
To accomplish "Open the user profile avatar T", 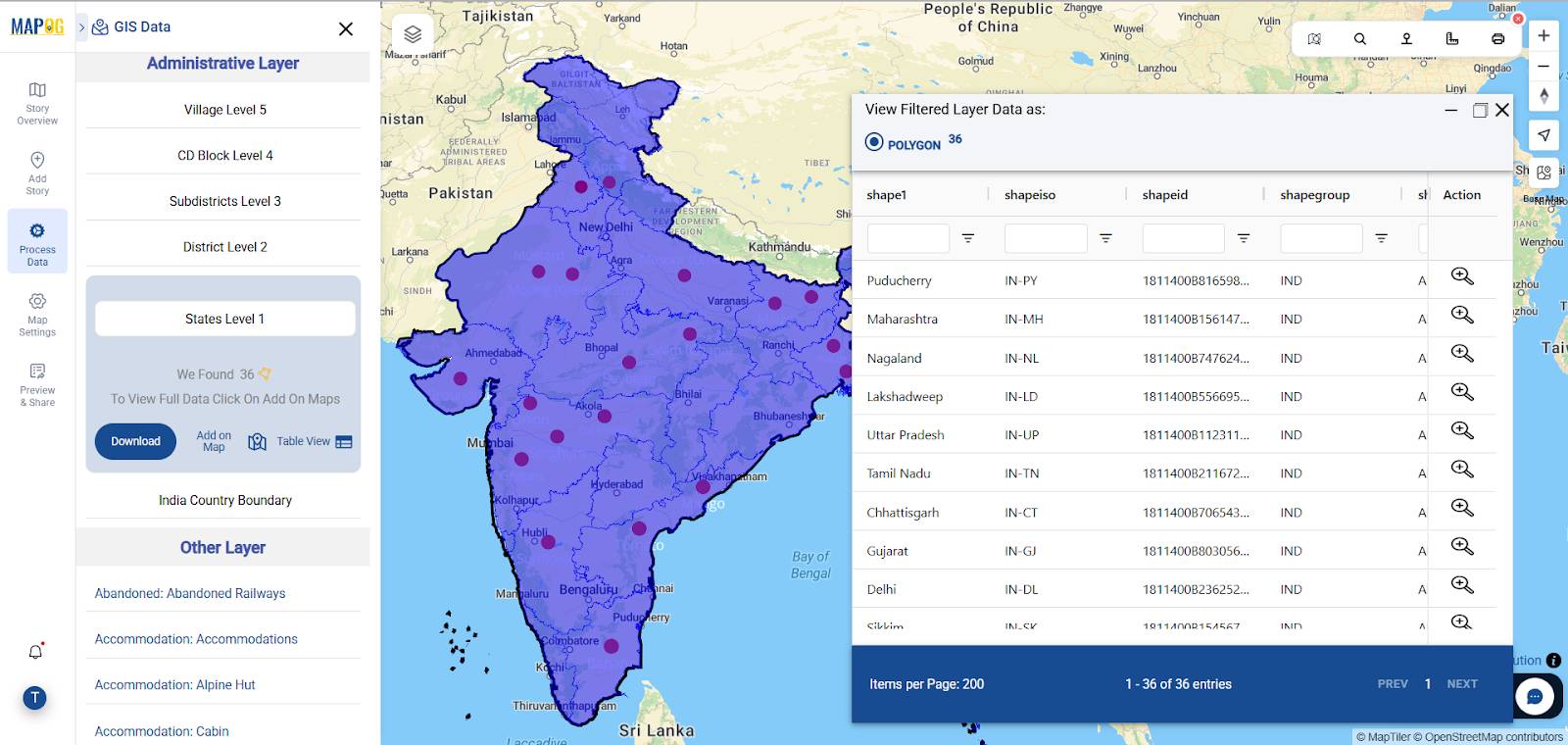I will pos(35,698).
